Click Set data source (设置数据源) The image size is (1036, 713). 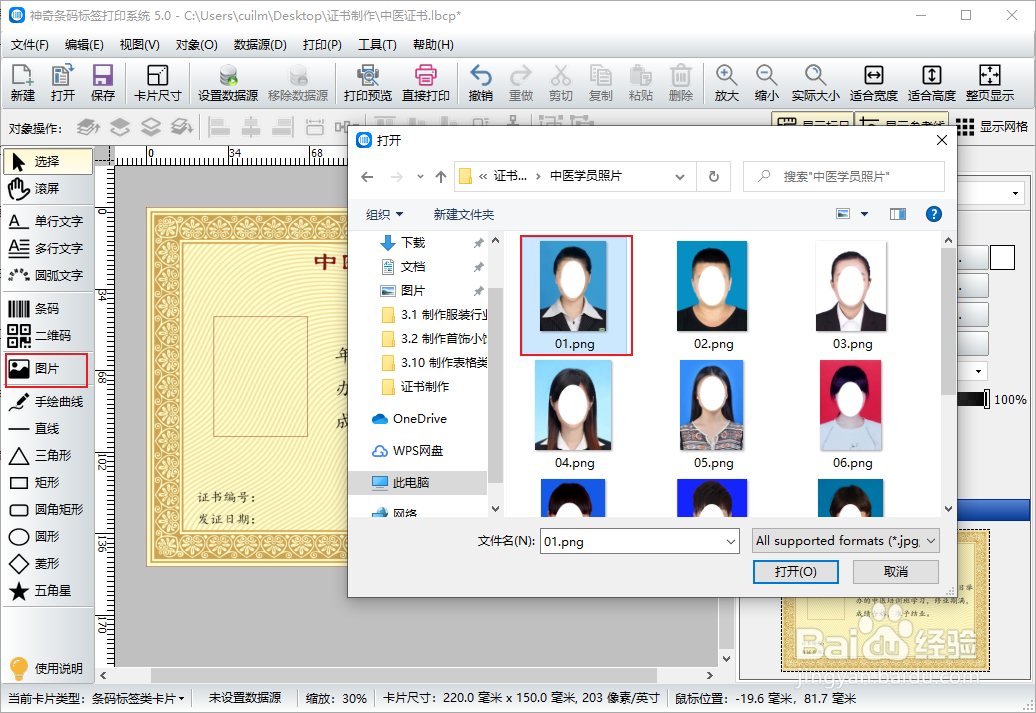click(x=228, y=83)
